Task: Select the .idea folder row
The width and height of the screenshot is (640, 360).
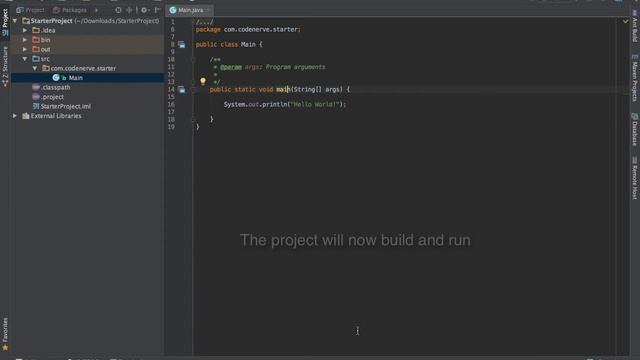Action: click(x=88, y=30)
